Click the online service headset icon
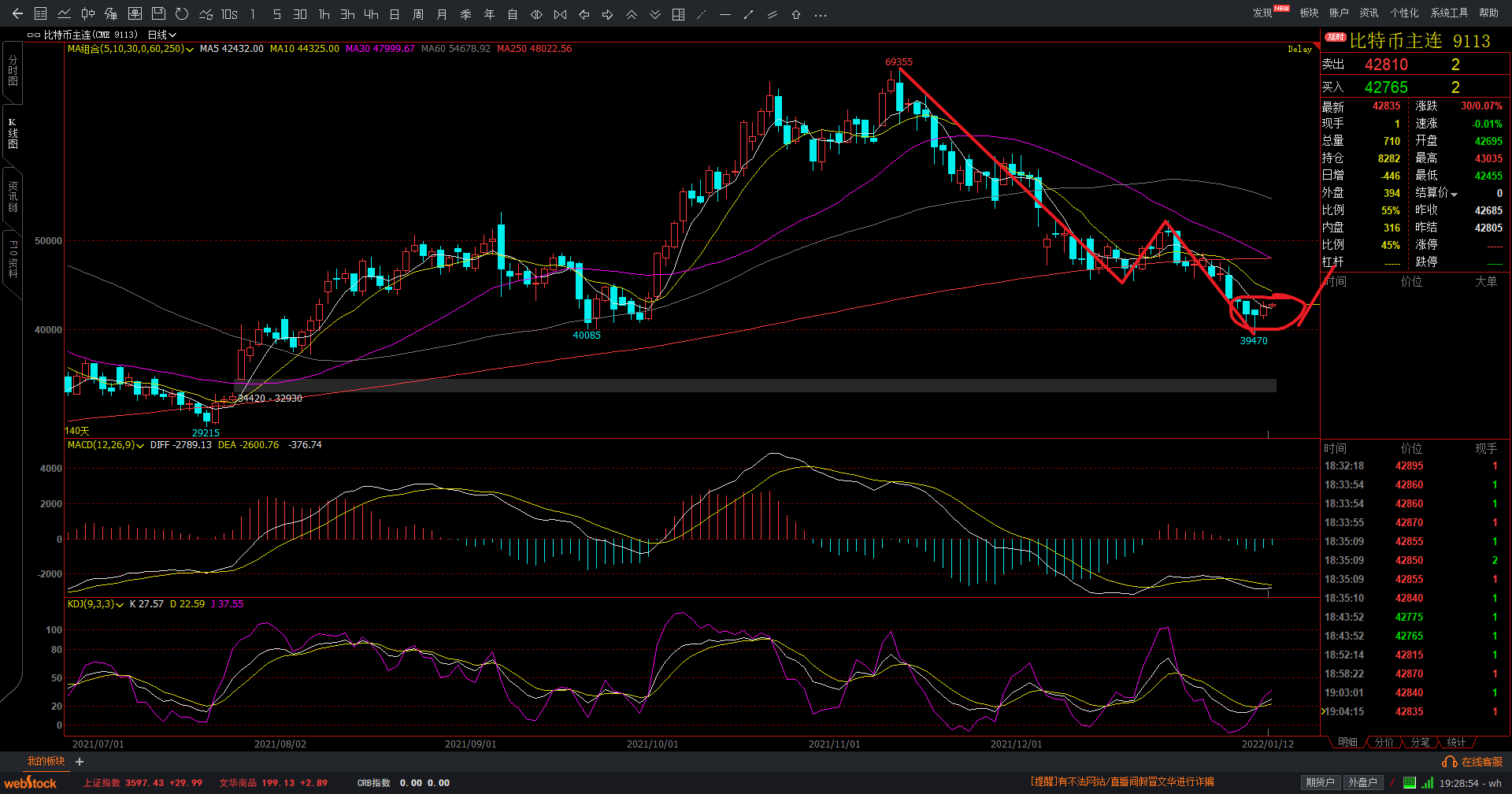1512x794 pixels. pos(1449,762)
